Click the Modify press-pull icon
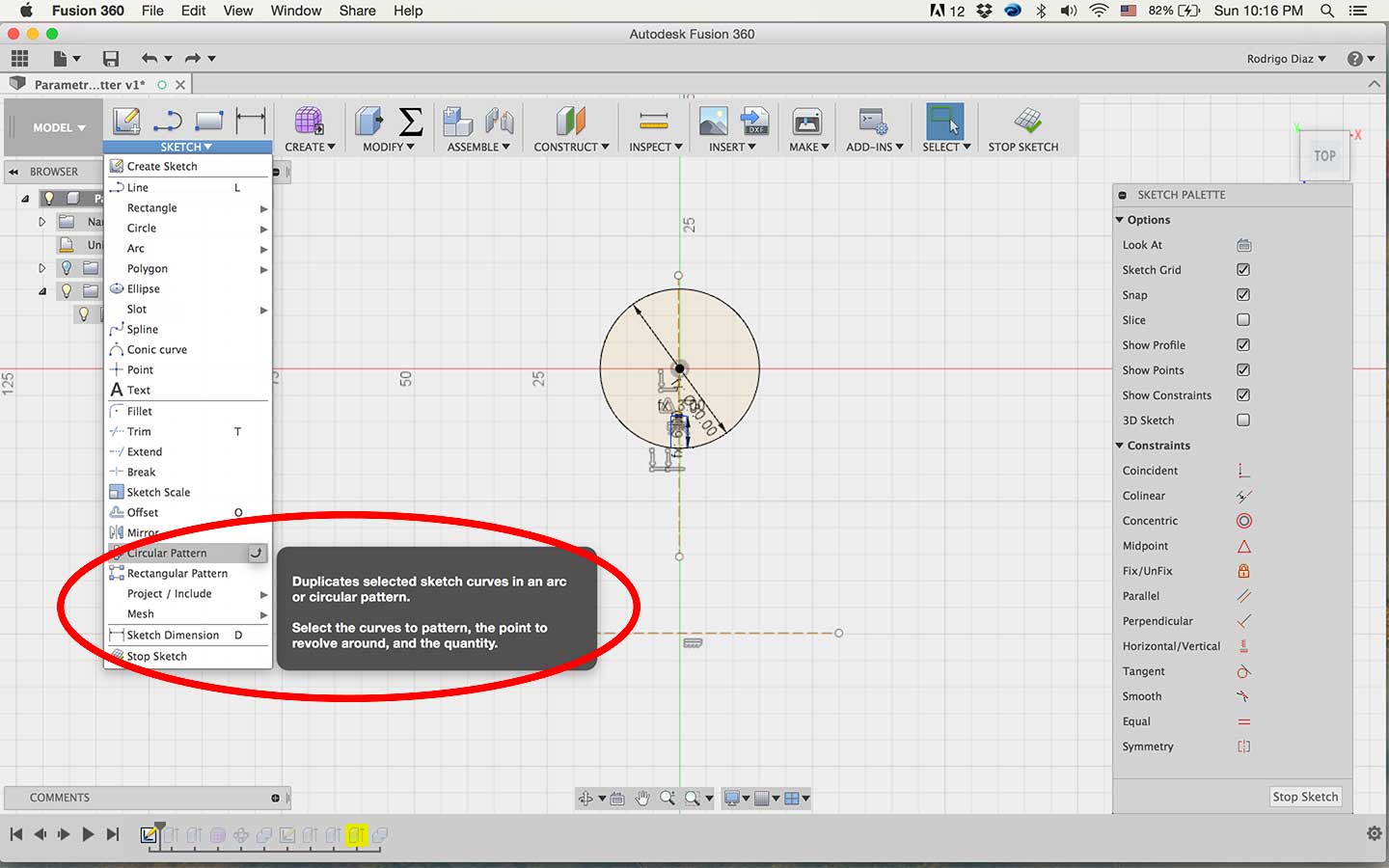1389x868 pixels. (x=368, y=122)
